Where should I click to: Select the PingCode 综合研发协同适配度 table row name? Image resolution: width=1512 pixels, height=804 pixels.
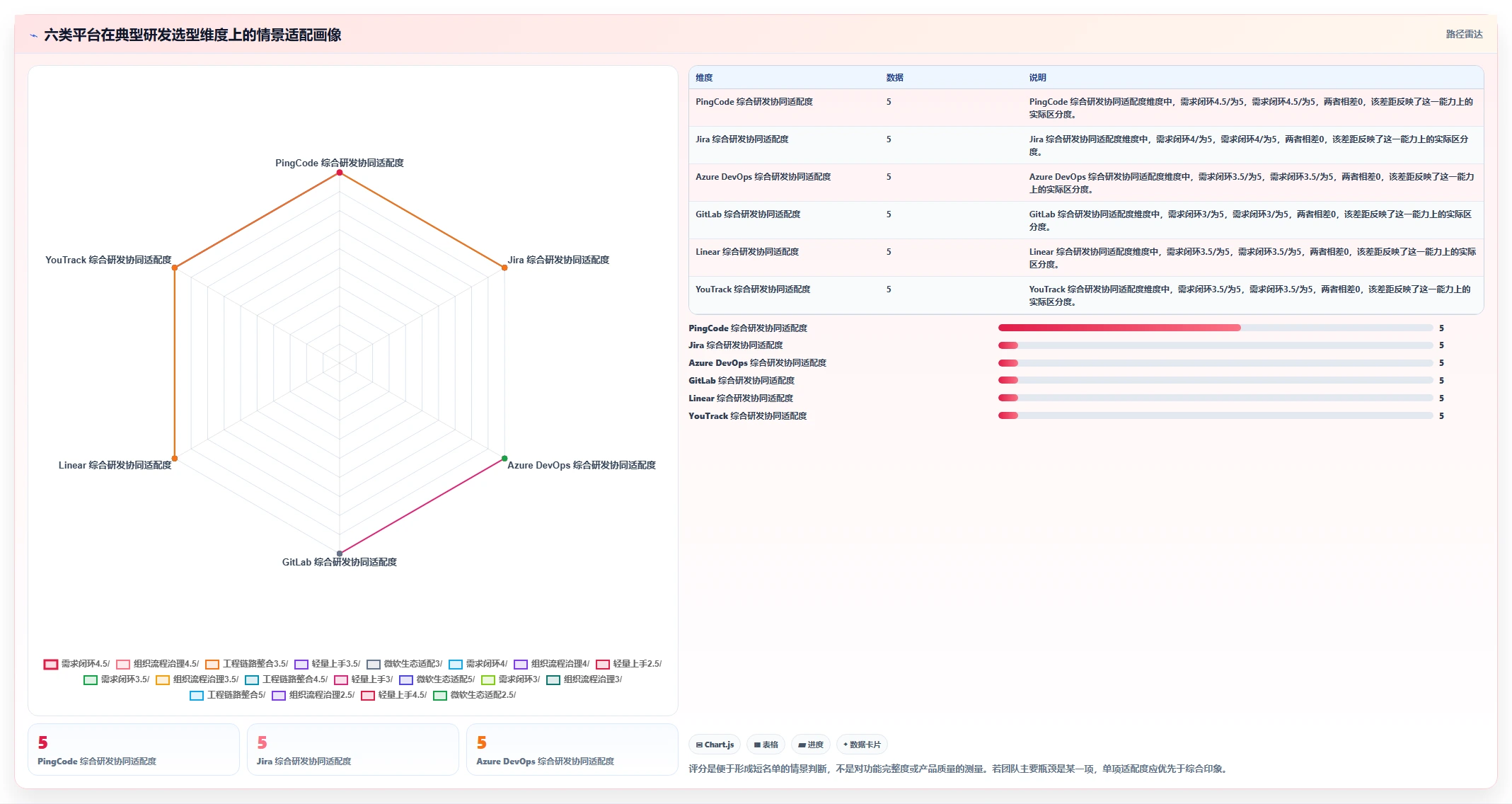click(x=754, y=102)
